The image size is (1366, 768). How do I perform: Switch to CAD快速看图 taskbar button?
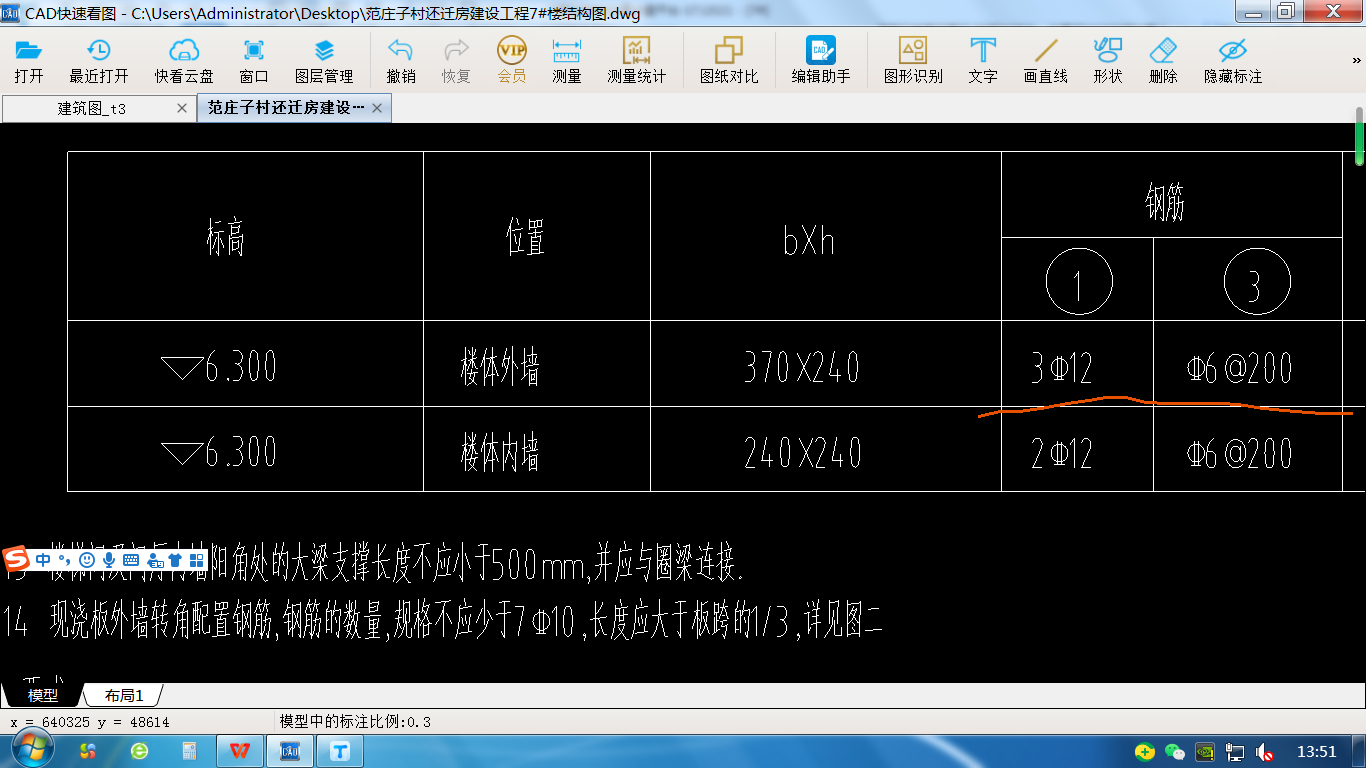(x=291, y=750)
